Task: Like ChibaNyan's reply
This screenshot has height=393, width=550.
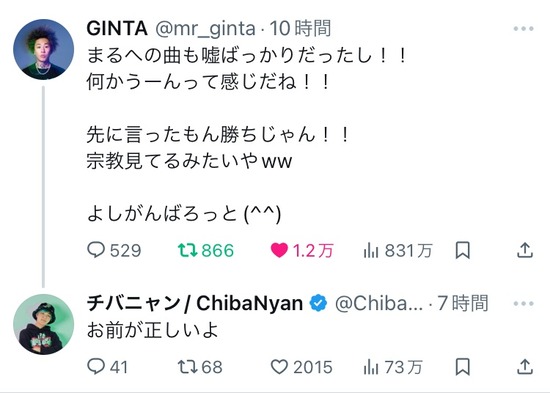Action: point(301,367)
